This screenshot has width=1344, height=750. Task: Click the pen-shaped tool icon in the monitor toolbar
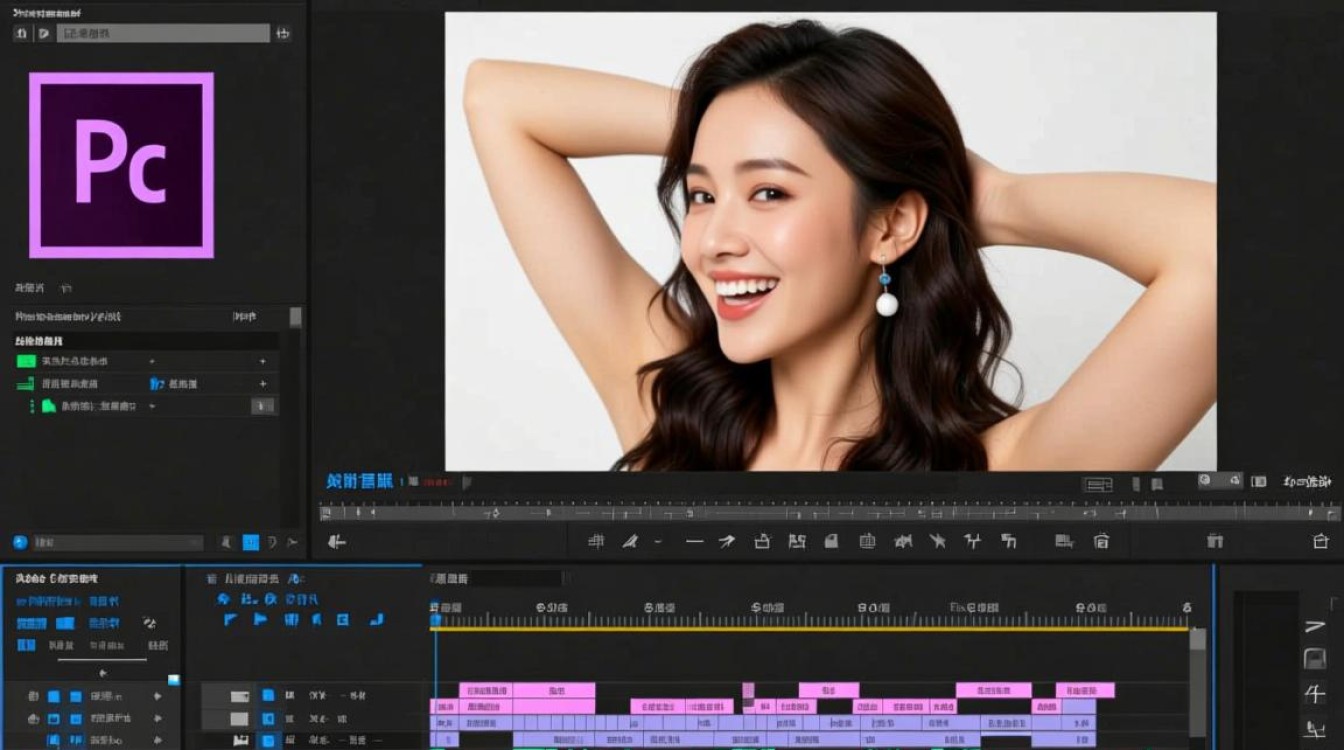tap(630, 541)
